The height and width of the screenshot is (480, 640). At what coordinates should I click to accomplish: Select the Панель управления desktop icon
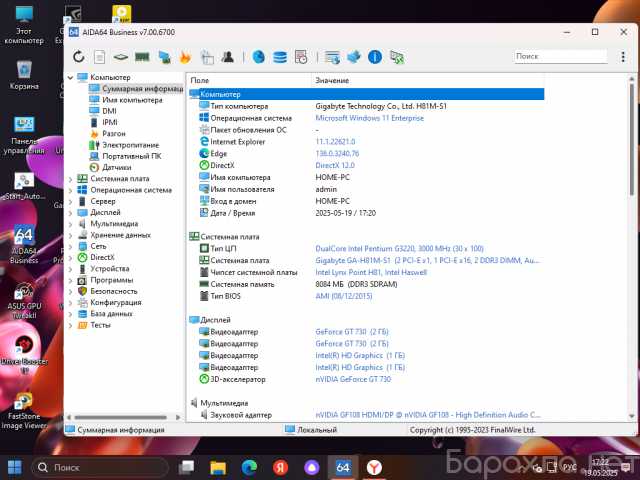point(24,136)
